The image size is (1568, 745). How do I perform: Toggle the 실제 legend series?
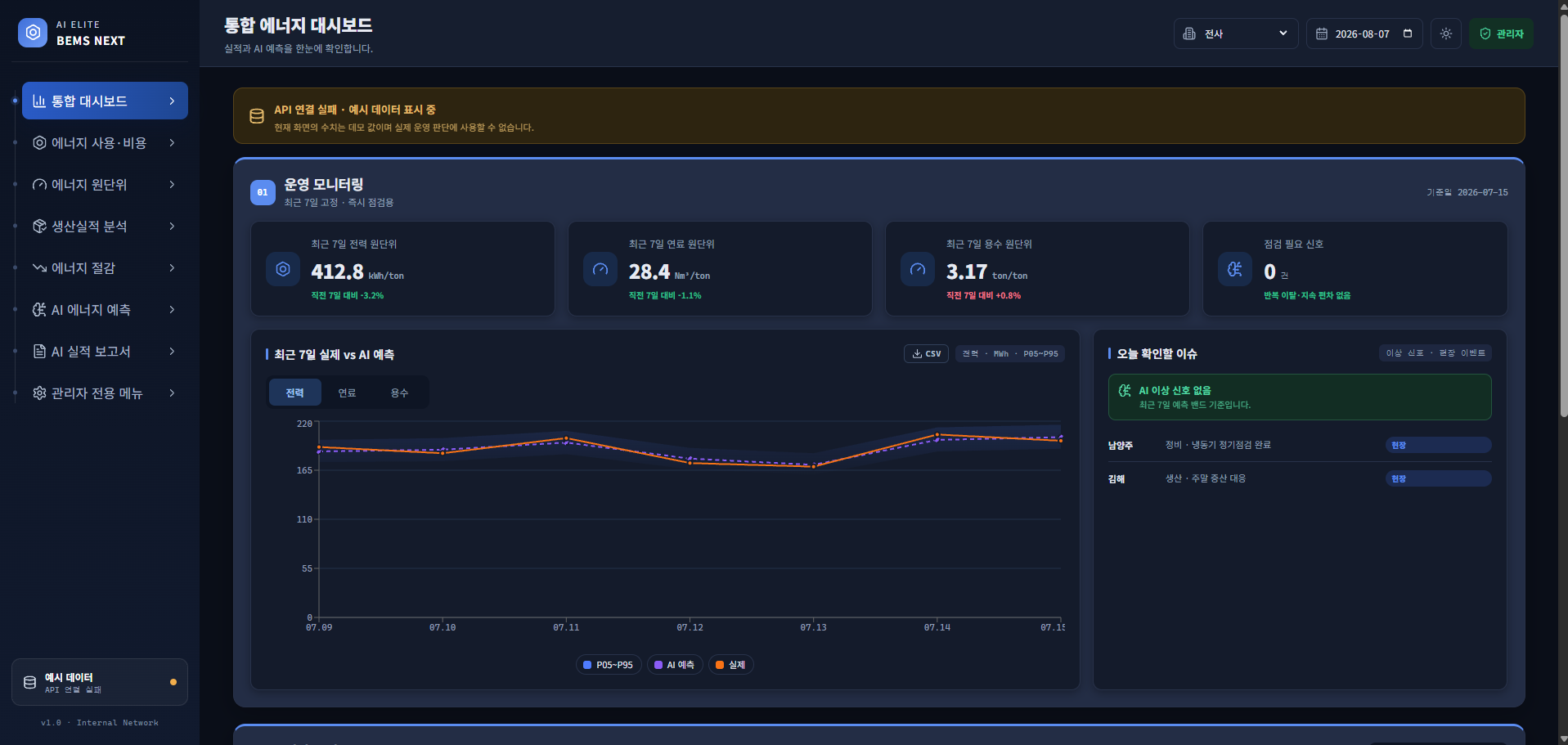coord(730,665)
